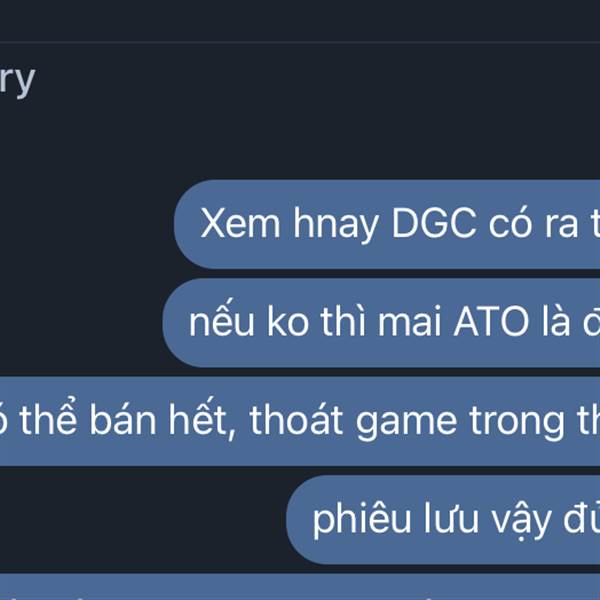
Task: Click the word "DGC" in the first message
Action: click(x=434, y=223)
